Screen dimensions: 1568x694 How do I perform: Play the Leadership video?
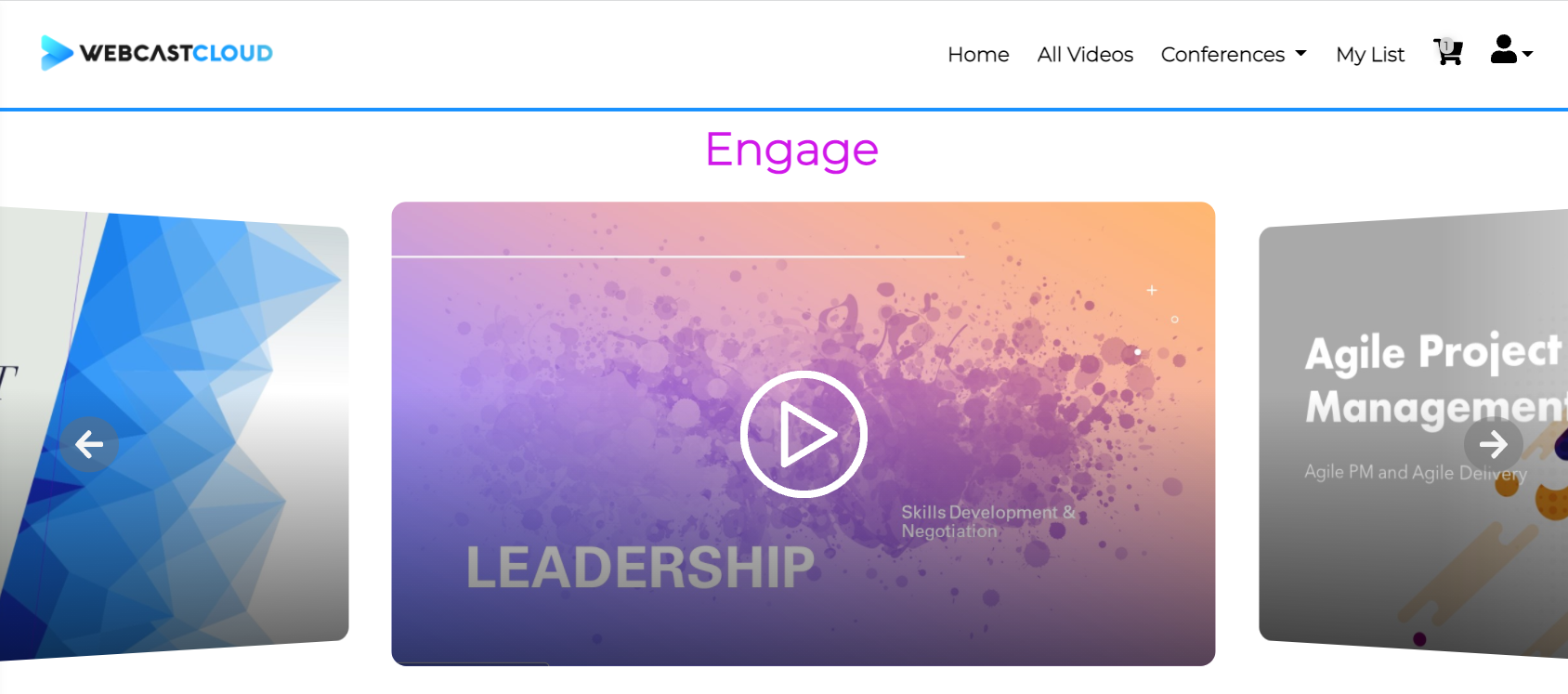tap(804, 434)
